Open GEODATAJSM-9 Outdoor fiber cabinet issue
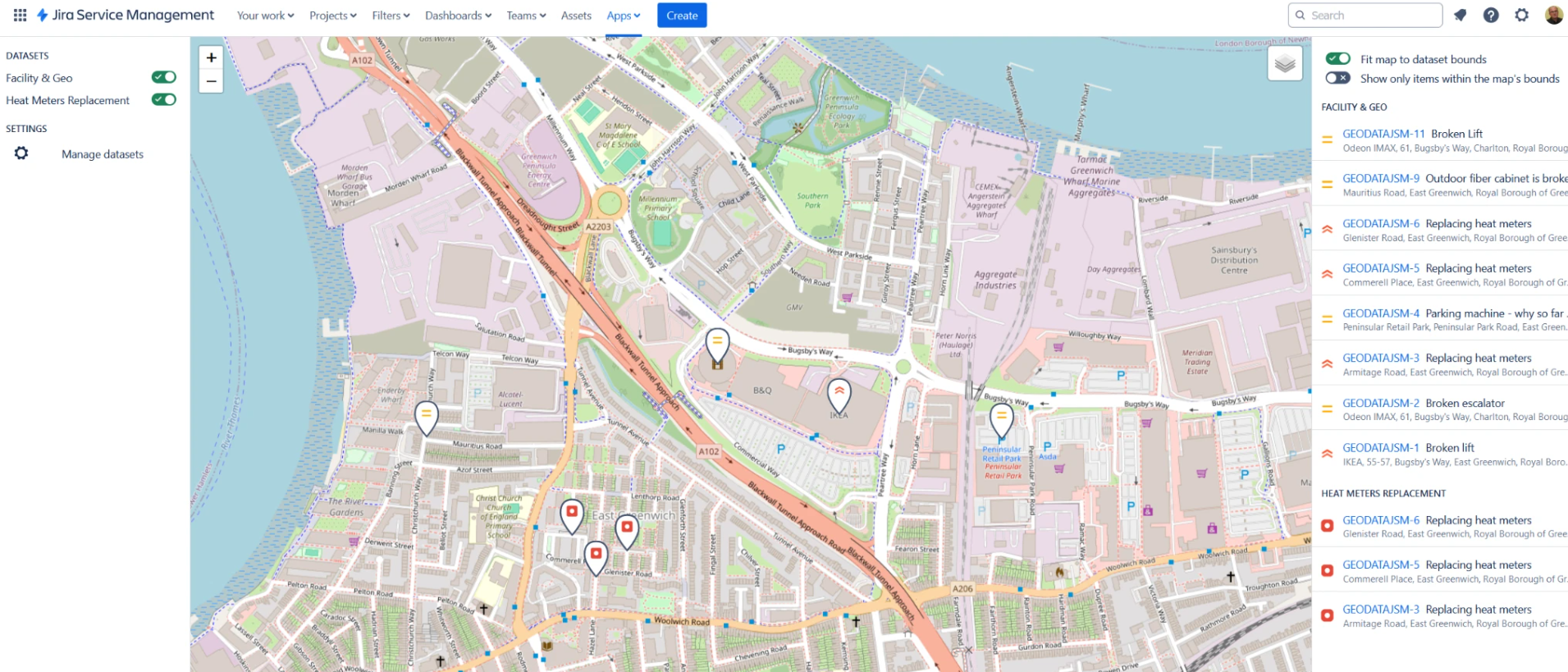The image size is (1568, 672). coord(1455,178)
